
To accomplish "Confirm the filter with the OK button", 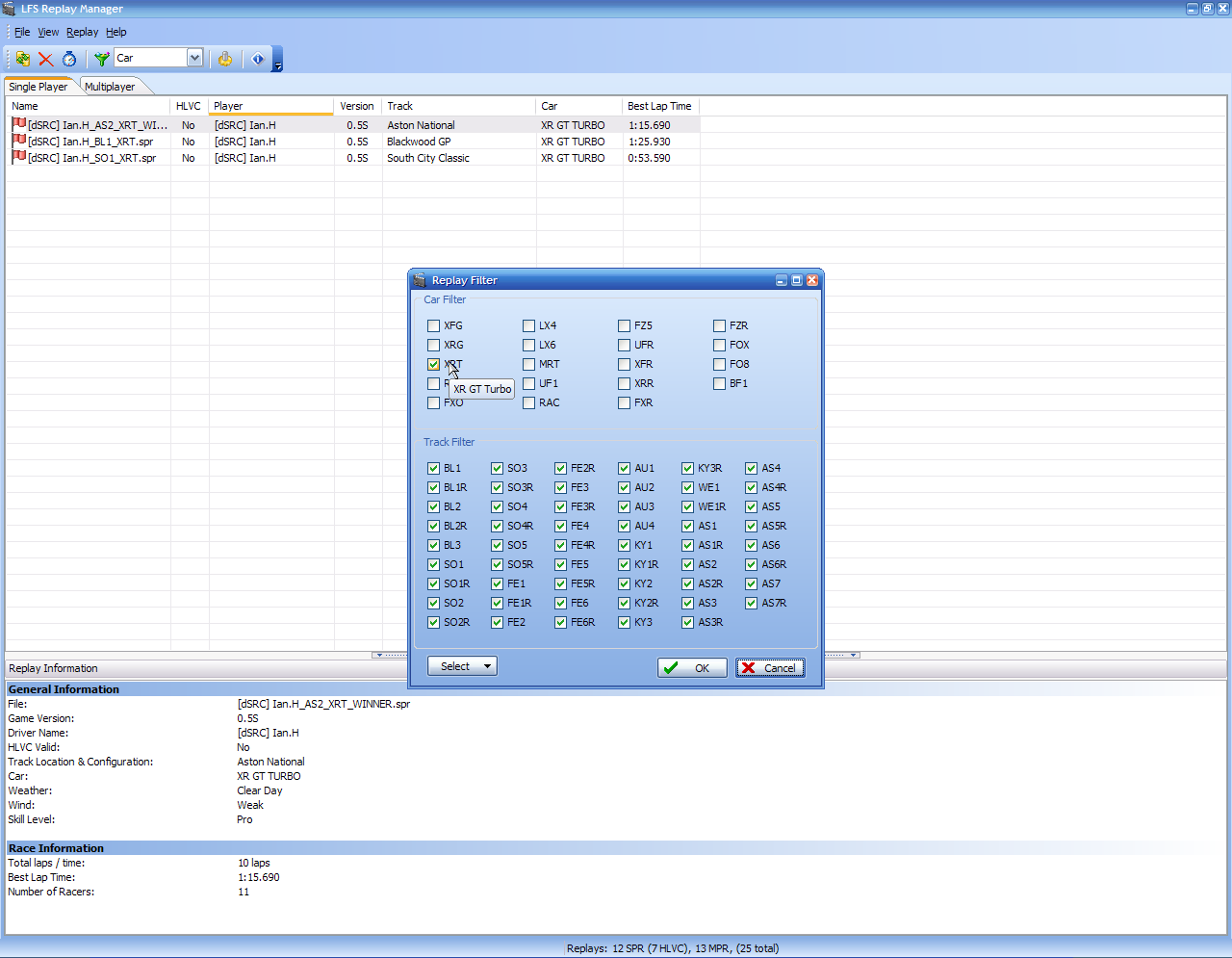I will (692, 668).
